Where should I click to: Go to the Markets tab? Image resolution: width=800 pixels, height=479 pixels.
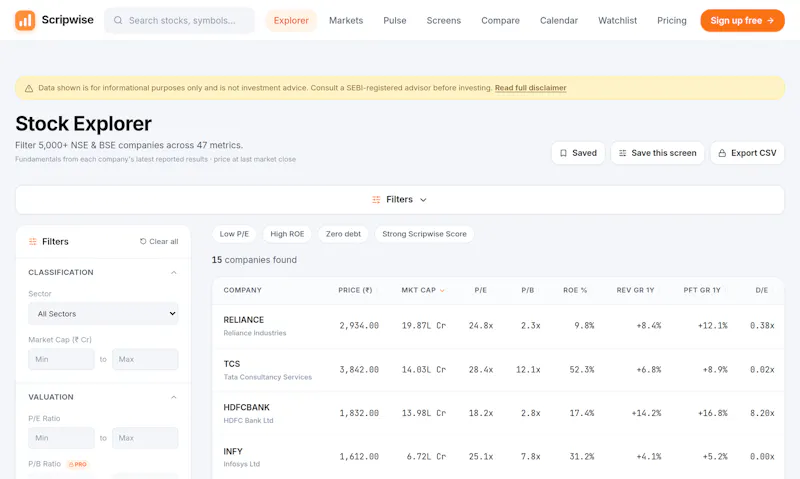click(x=346, y=20)
